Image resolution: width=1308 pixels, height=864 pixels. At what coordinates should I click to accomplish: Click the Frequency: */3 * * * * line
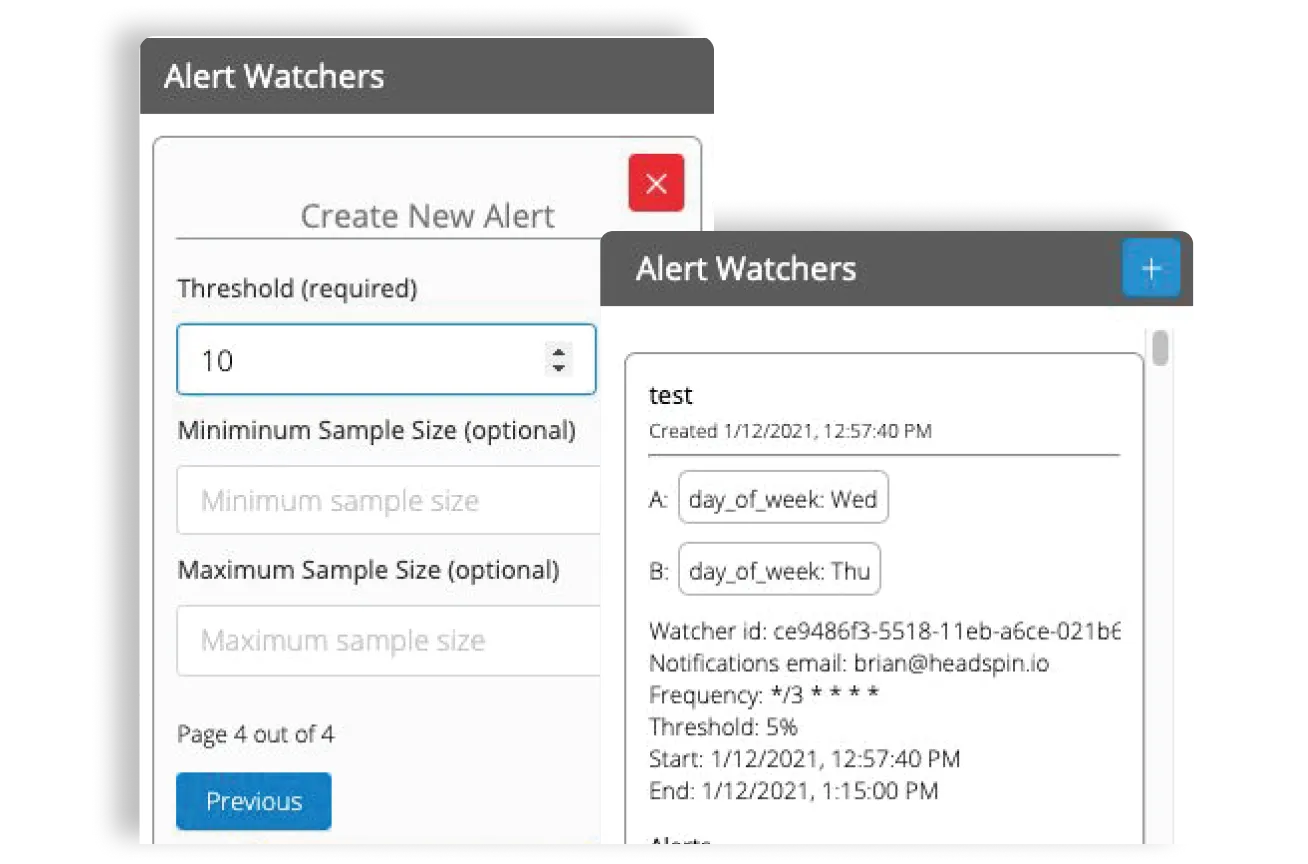click(764, 694)
